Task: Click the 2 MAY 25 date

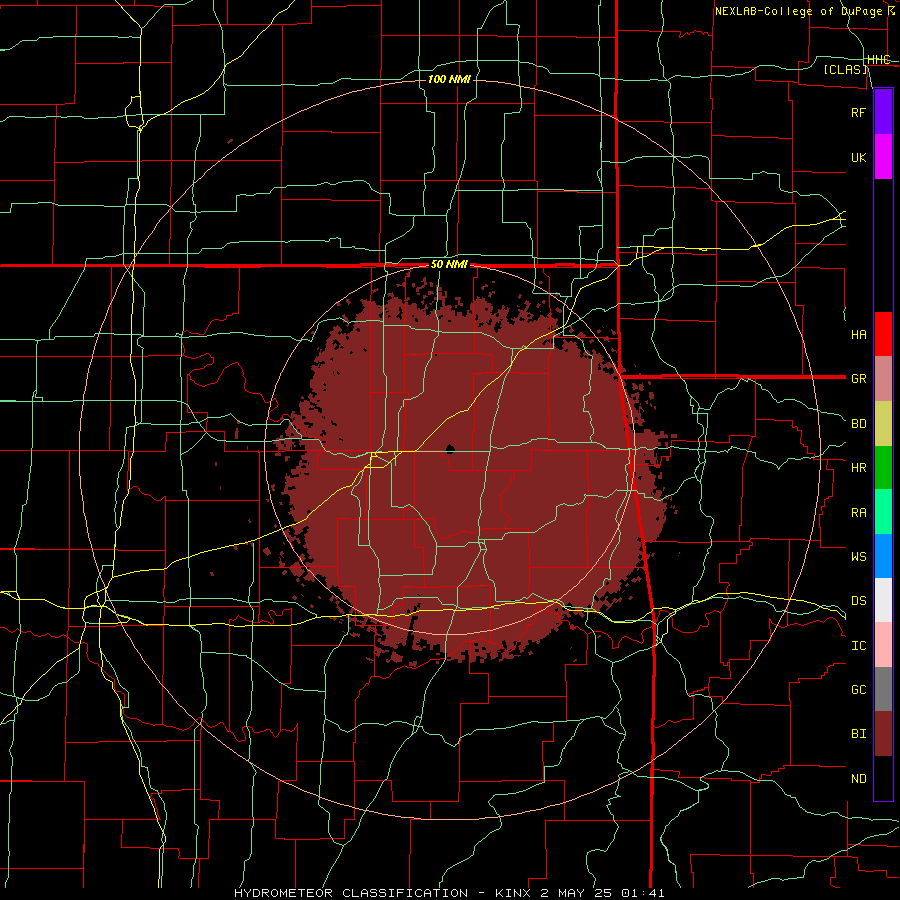Action: point(576,893)
